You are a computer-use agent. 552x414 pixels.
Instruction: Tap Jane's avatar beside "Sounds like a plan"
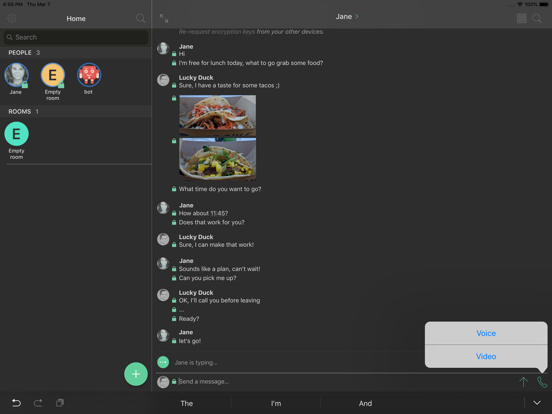coord(163,263)
